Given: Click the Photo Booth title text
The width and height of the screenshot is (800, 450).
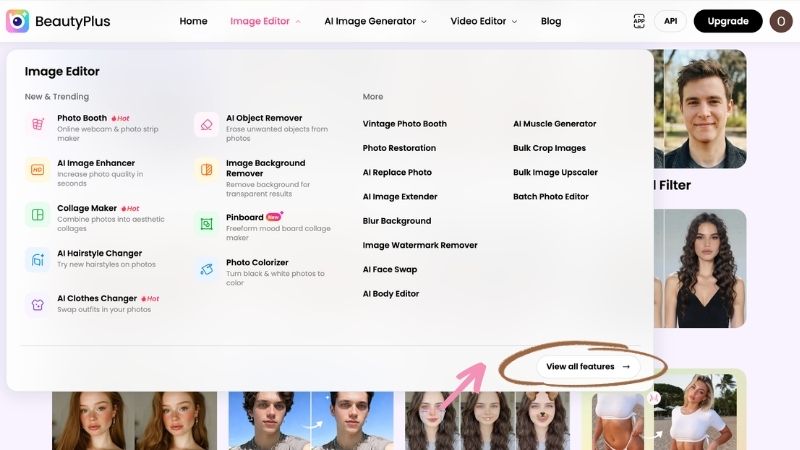Looking at the screenshot, I should click(82, 118).
